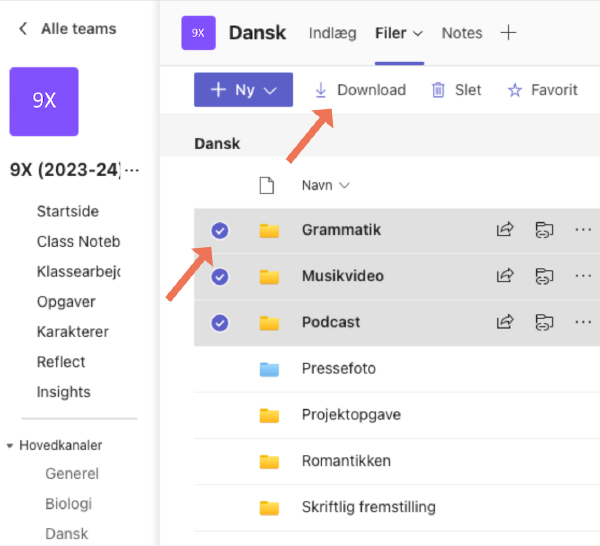Open Karakterer in sidebar
This screenshot has height=546, width=600.
coord(73,332)
